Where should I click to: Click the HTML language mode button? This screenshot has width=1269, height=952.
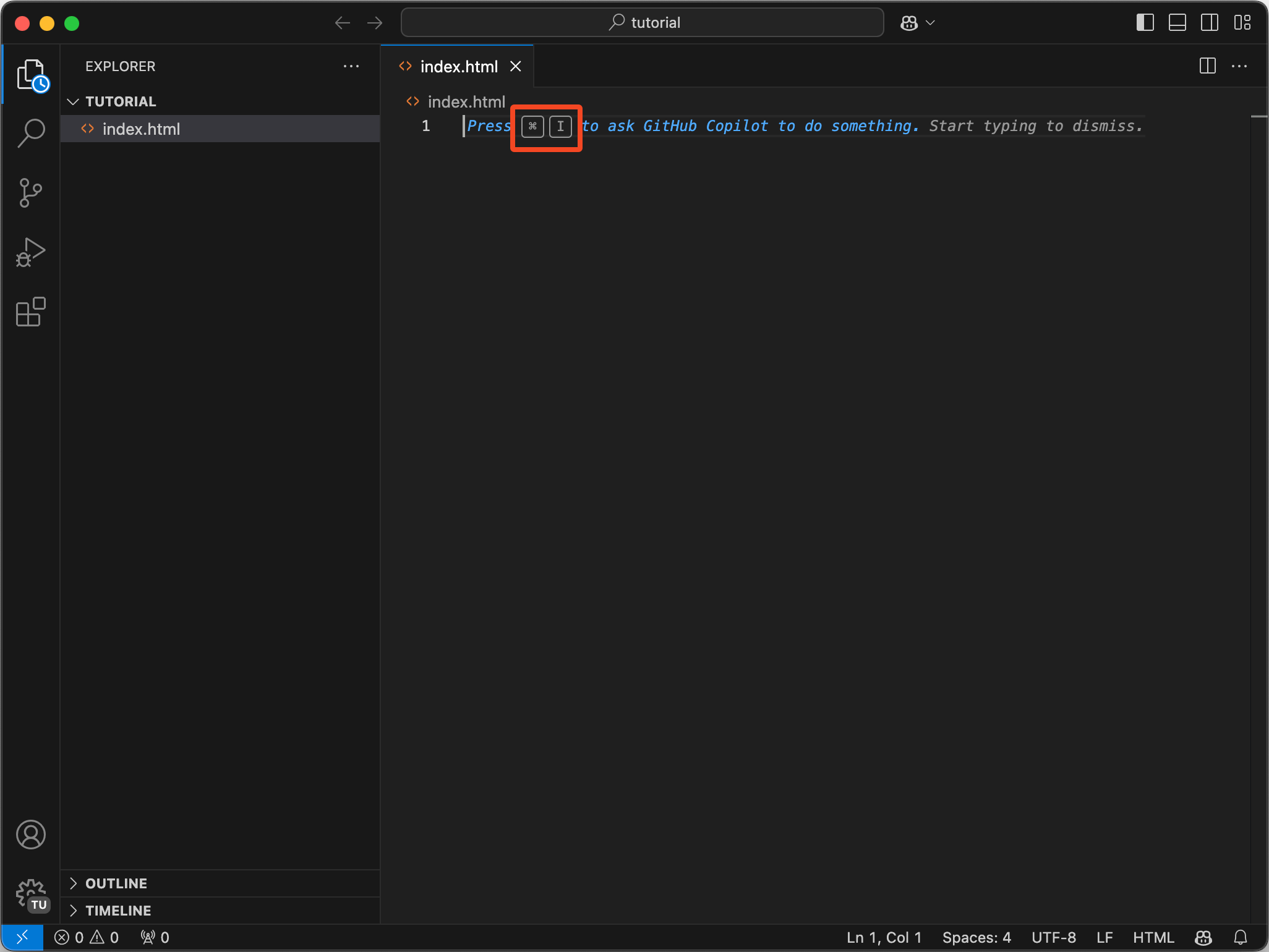tap(1153, 938)
